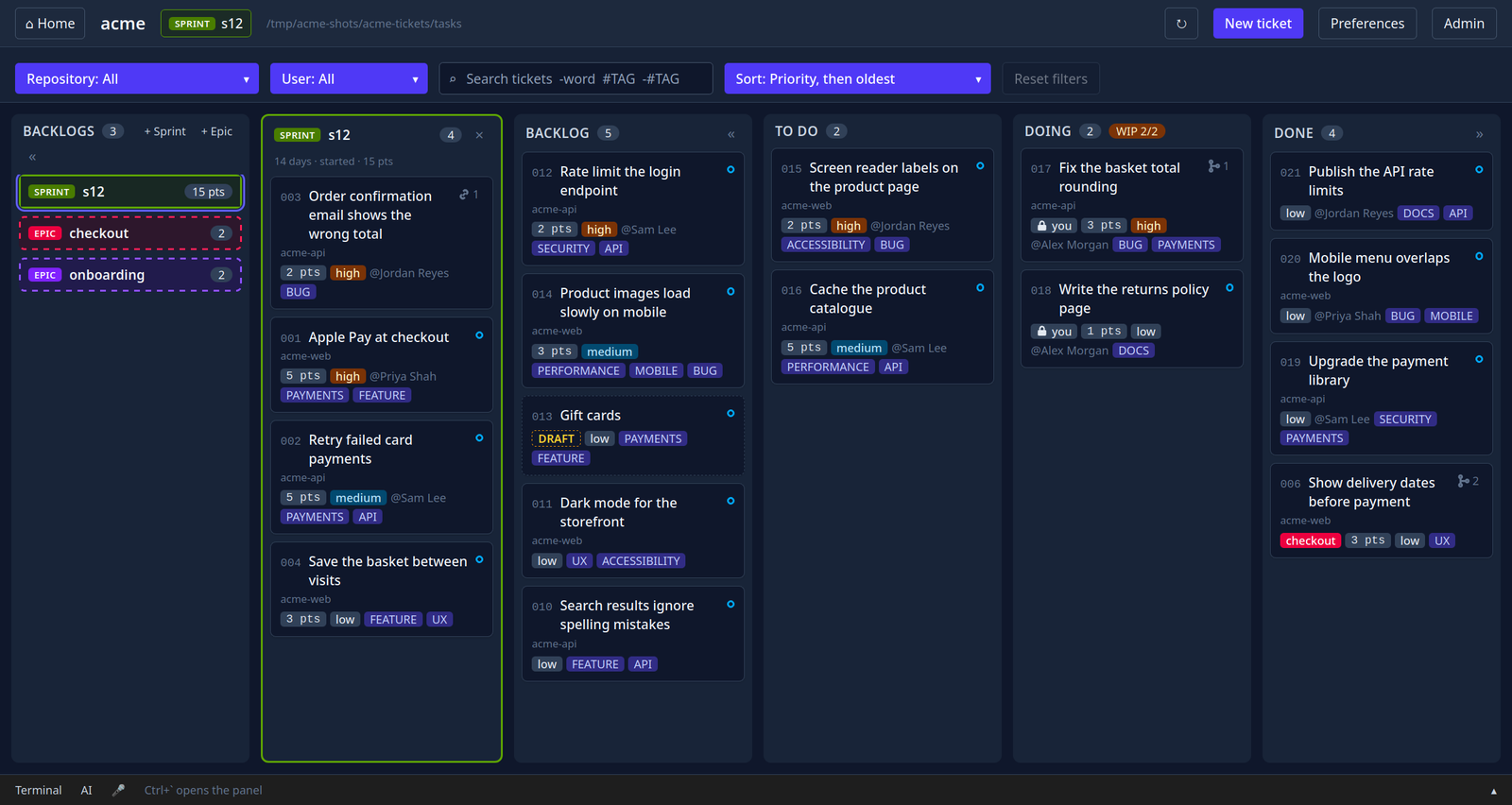The width and height of the screenshot is (1512, 805).
Task: Click PERFORMANCE tag on ticket 016
Action: pyautogui.click(x=828, y=367)
